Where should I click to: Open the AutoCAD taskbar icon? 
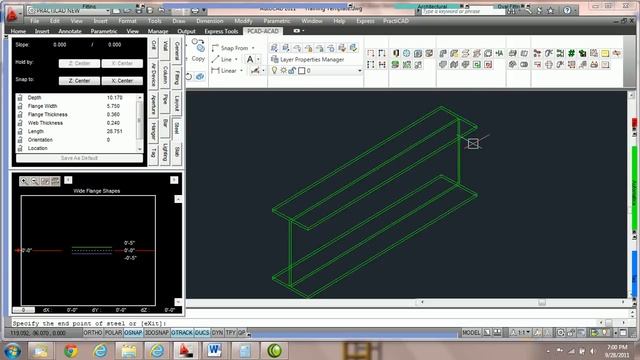click(186, 351)
